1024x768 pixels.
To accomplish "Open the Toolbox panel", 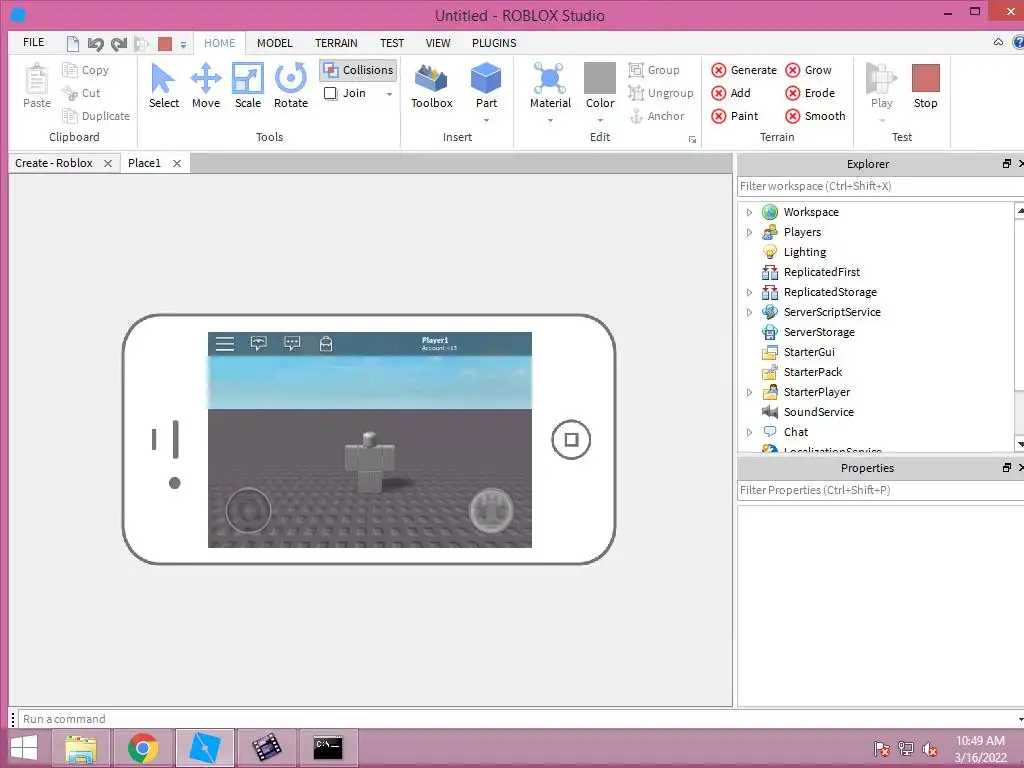I will click(432, 86).
